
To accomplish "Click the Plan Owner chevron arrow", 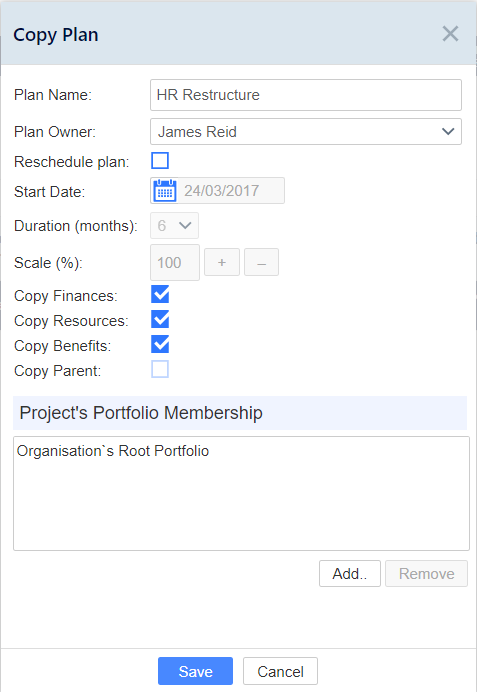I will pyautogui.click(x=448, y=132).
